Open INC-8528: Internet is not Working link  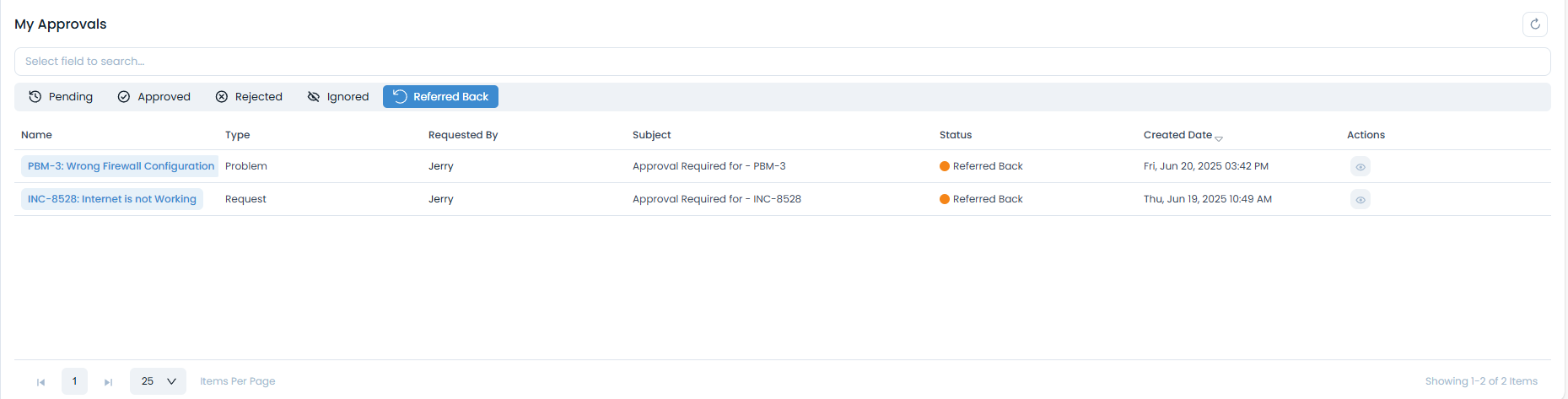[111, 199]
